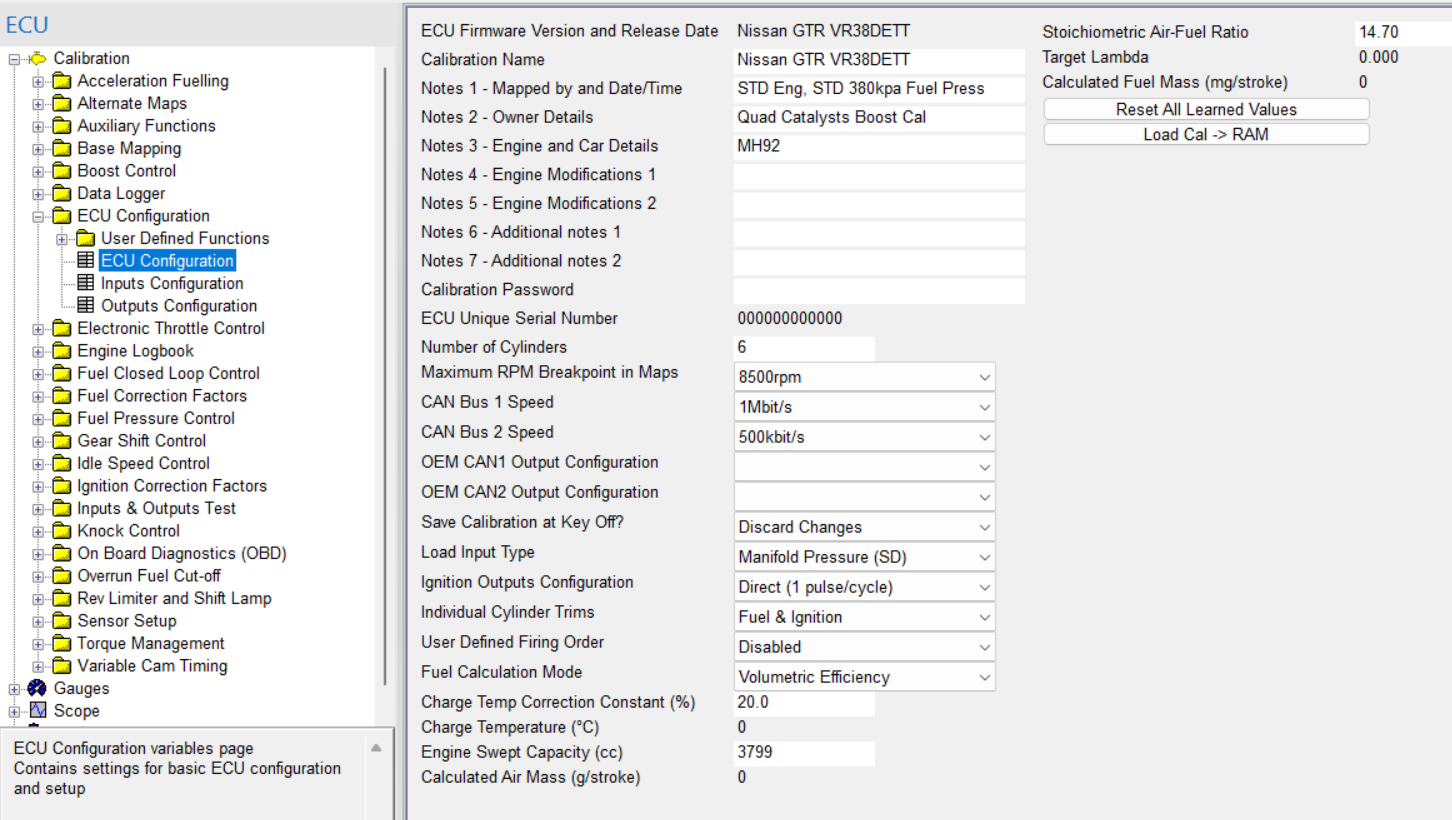Click the Notes 2 Owner Details field
The image size is (1452, 820).
tap(879, 118)
